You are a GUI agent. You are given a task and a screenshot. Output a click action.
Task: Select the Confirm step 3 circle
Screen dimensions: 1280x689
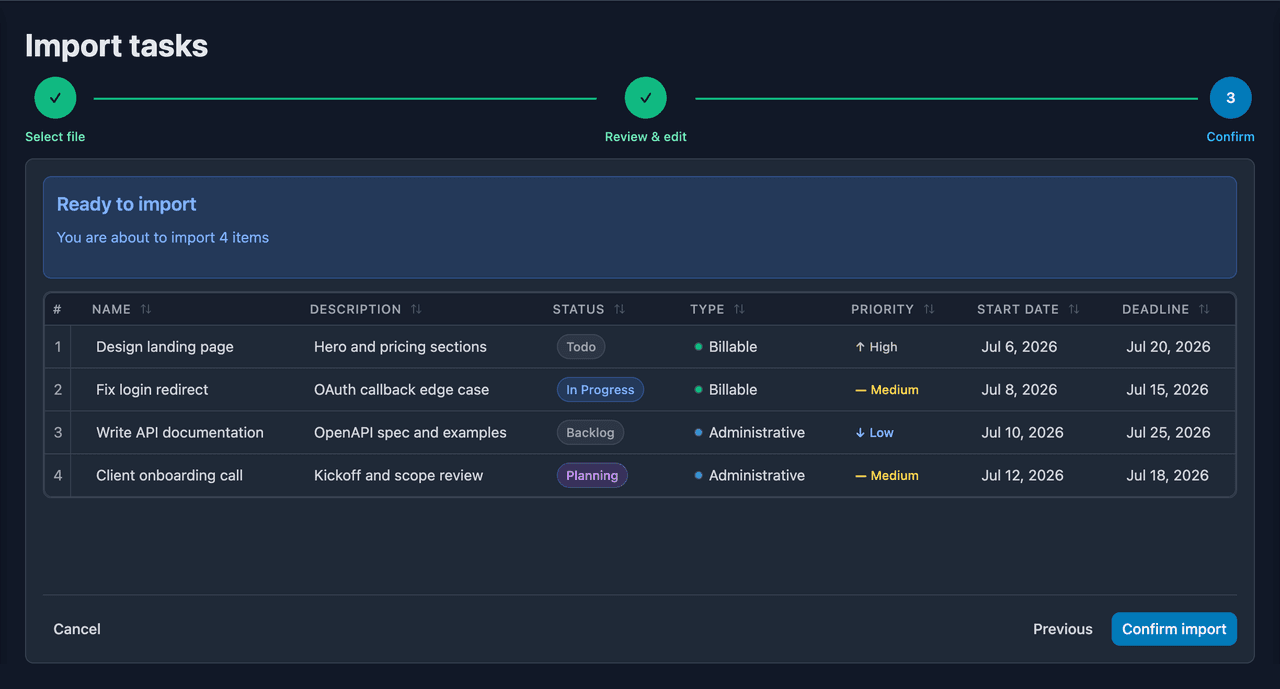pos(1230,98)
